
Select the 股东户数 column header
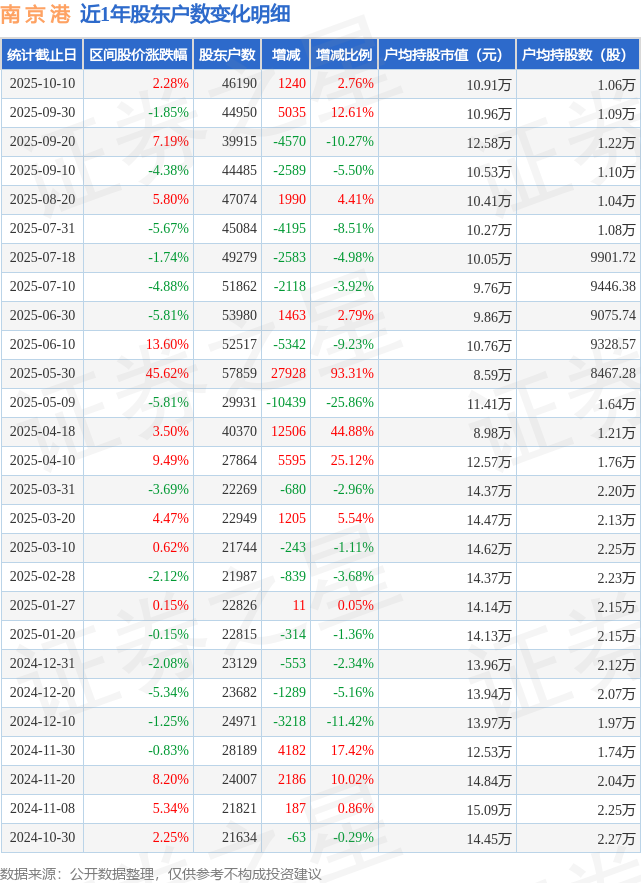227,55
